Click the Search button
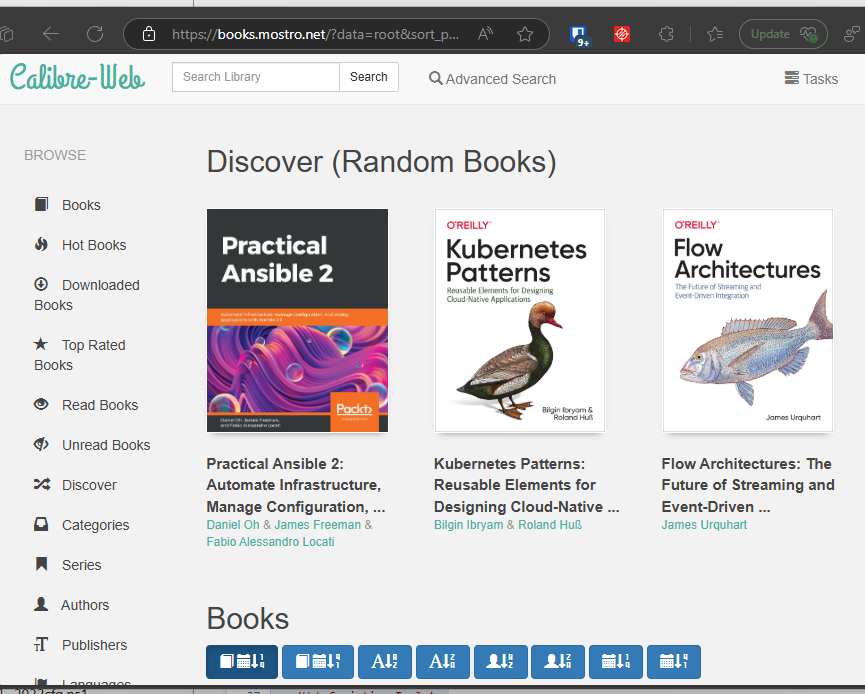The width and height of the screenshot is (865, 694). pyautogui.click(x=369, y=77)
